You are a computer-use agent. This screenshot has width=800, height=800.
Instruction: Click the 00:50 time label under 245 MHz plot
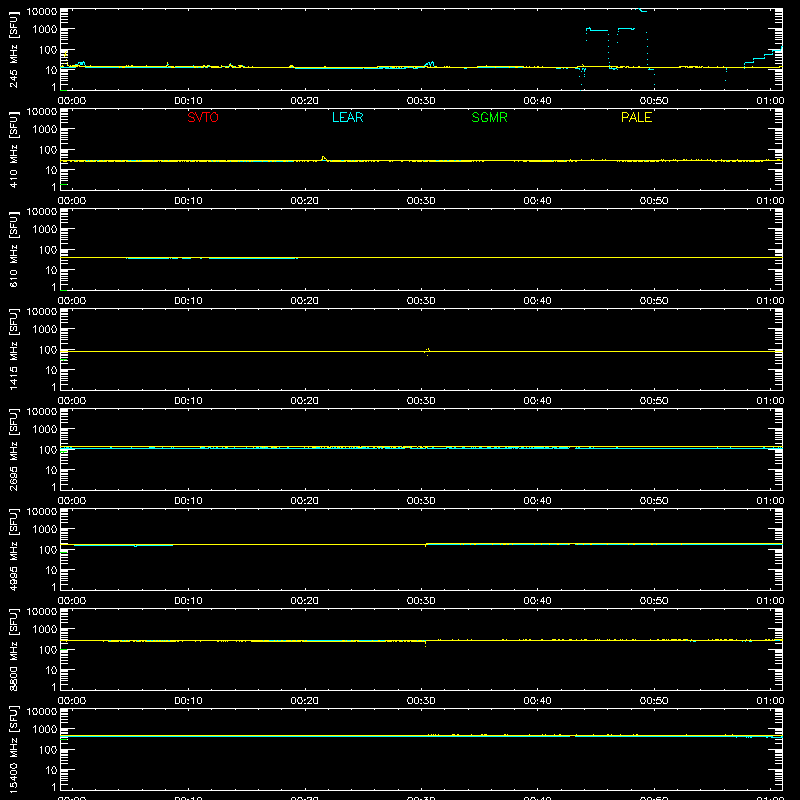click(x=654, y=101)
